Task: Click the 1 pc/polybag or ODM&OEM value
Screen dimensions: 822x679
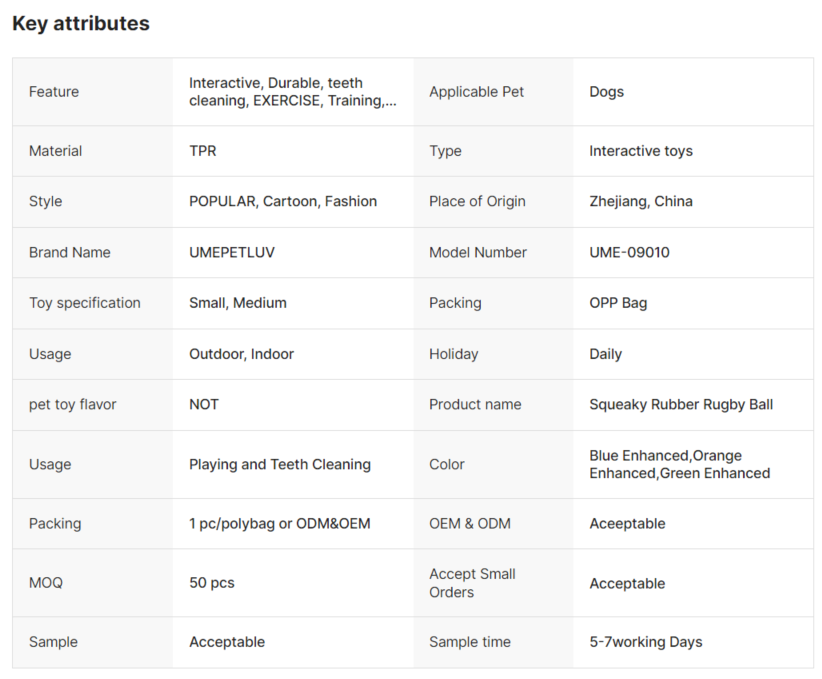Action: (x=279, y=524)
